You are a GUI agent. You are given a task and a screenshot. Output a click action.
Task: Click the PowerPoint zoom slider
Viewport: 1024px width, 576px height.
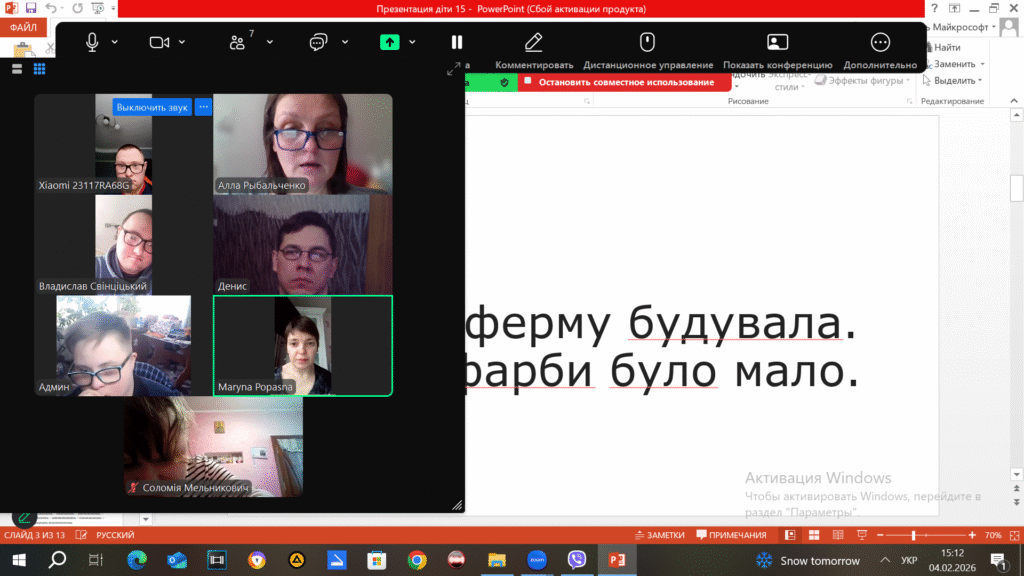(x=913, y=536)
